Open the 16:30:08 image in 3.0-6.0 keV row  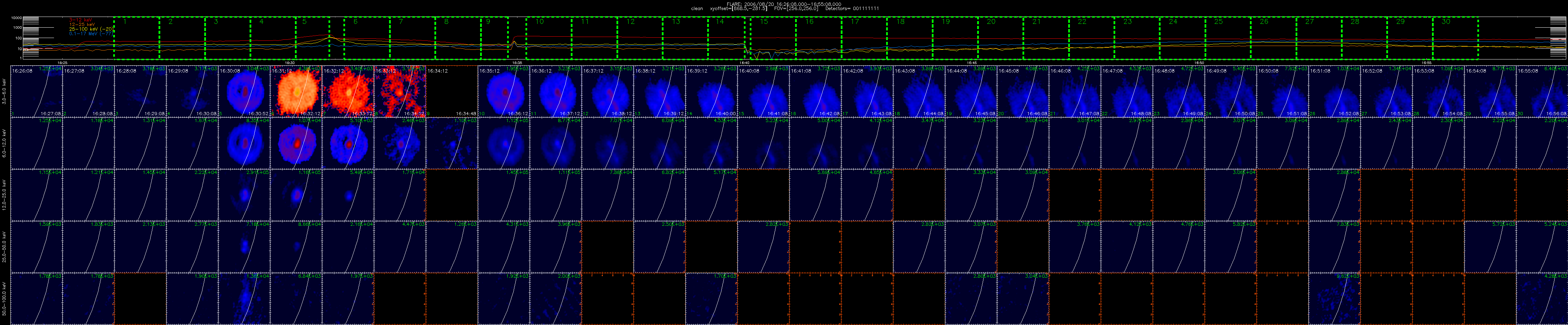click(x=244, y=91)
